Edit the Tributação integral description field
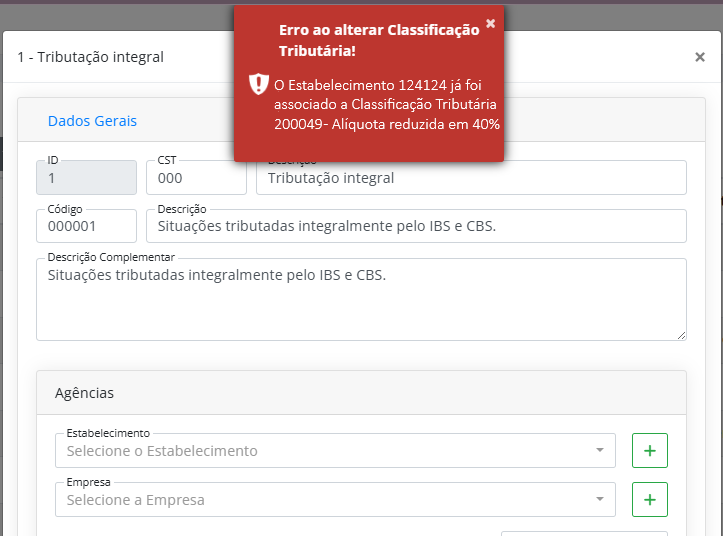This screenshot has height=538, width=723. (471, 177)
